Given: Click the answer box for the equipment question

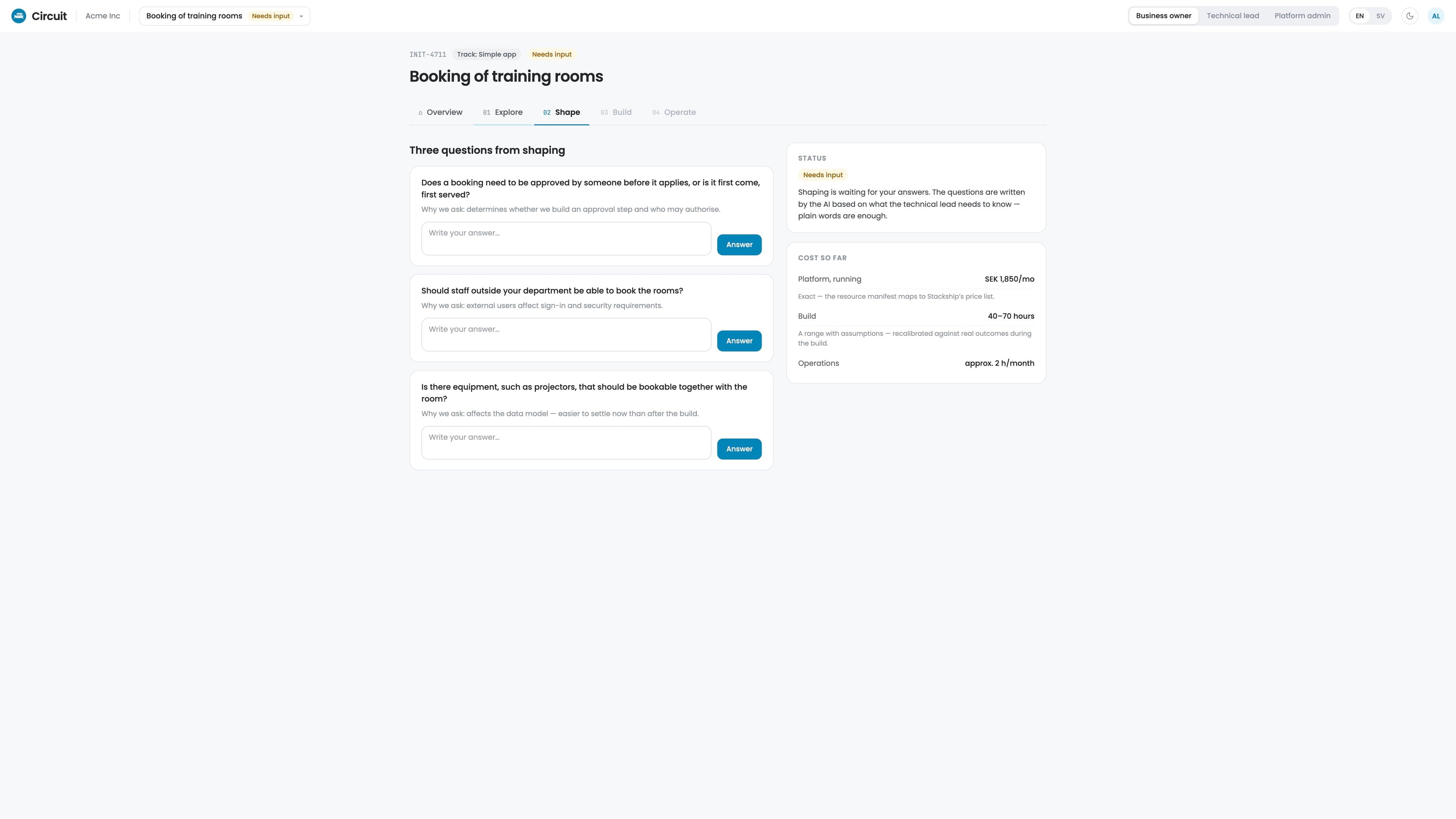Looking at the screenshot, I should 566,442.
